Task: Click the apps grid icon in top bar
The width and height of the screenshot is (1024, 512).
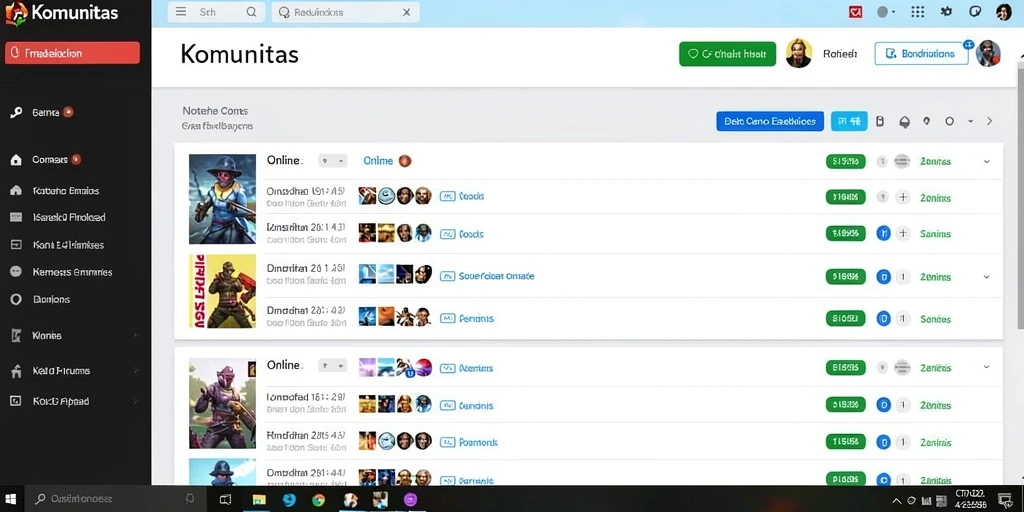Action: [x=918, y=12]
